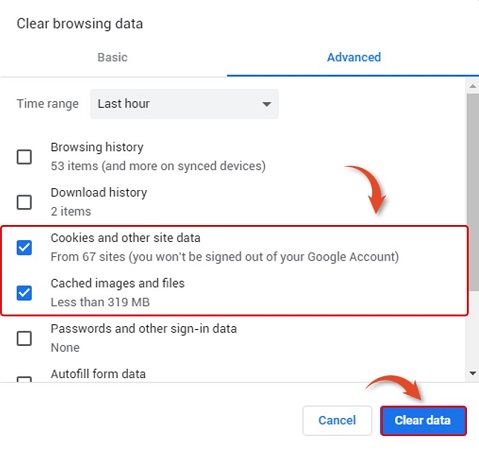The width and height of the screenshot is (479, 450).
Task: Check the Browsing history checkbox
Action: (x=24, y=157)
